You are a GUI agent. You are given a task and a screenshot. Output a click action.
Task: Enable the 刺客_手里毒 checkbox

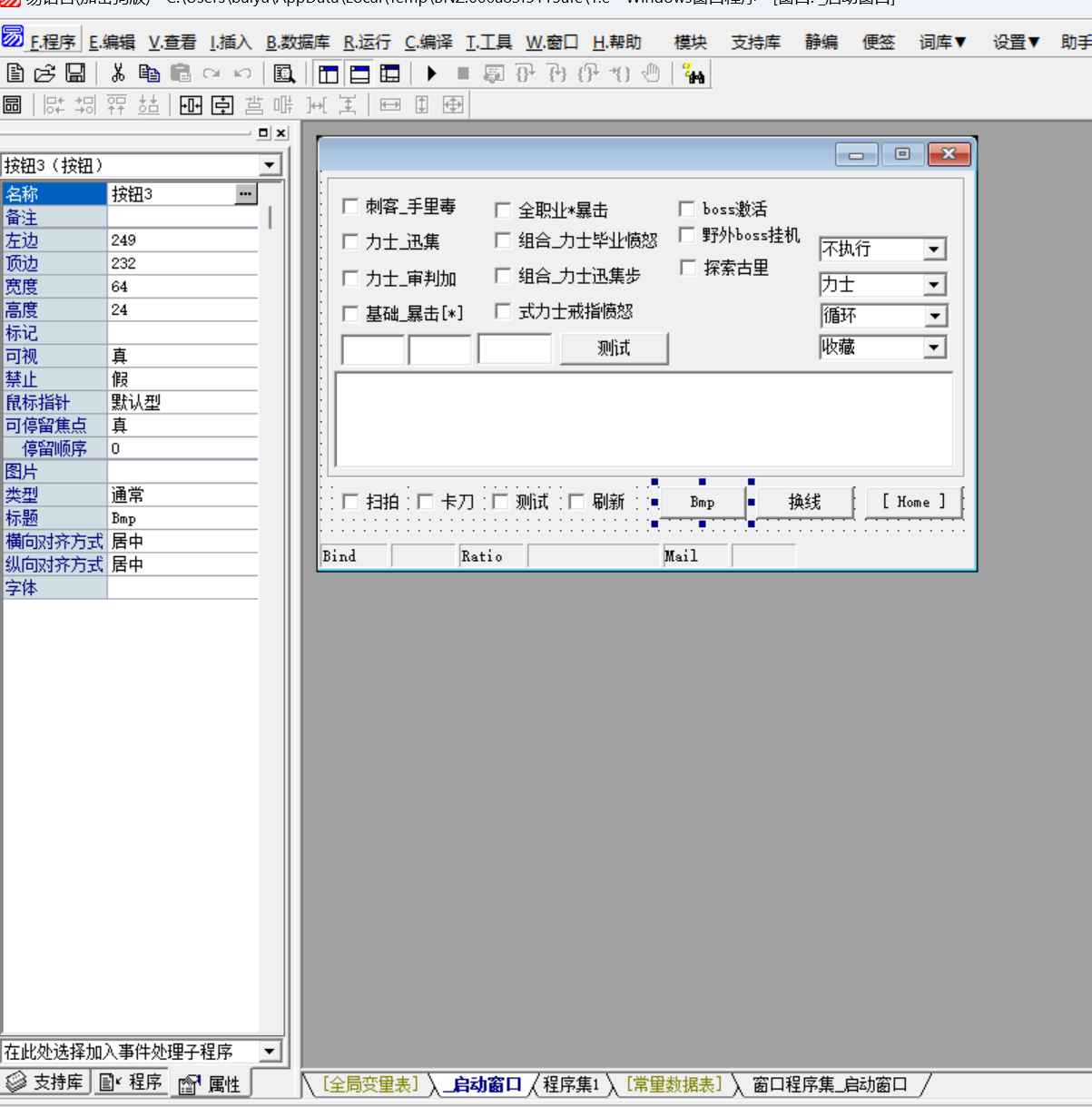350,207
